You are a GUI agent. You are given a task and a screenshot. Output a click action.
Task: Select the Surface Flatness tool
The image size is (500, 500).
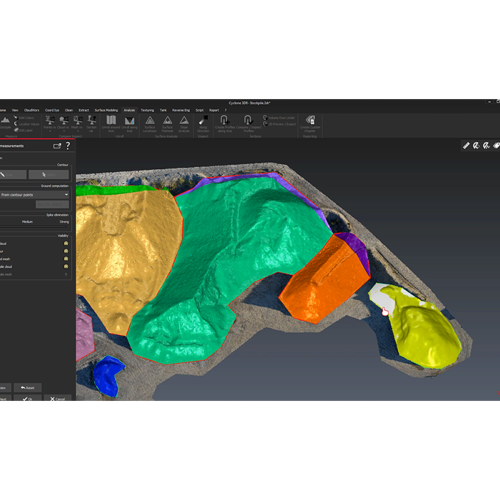(x=167, y=124)
